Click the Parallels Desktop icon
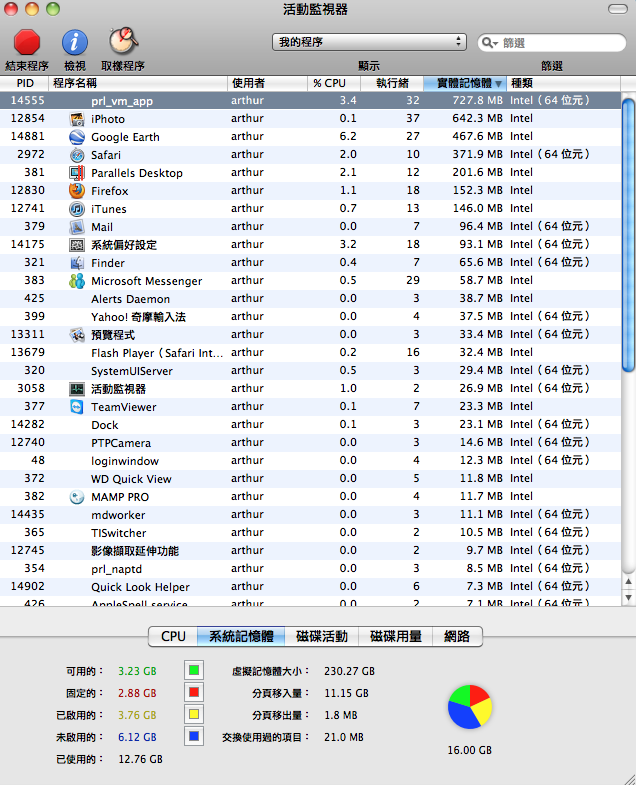The width and height of the screenshot is (636, 785). [x=77, y=173]
